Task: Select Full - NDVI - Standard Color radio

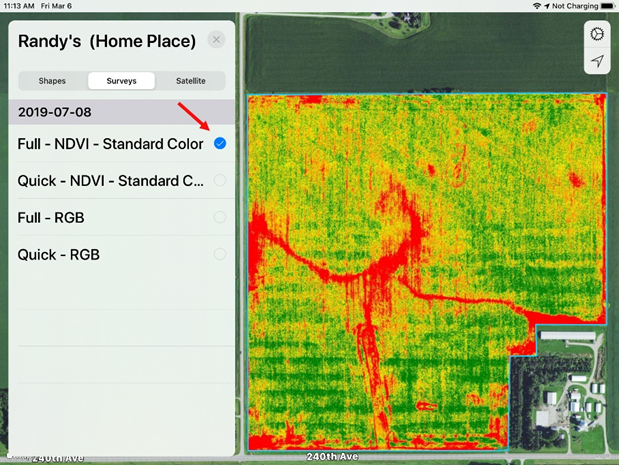Action: pos(220,143)
